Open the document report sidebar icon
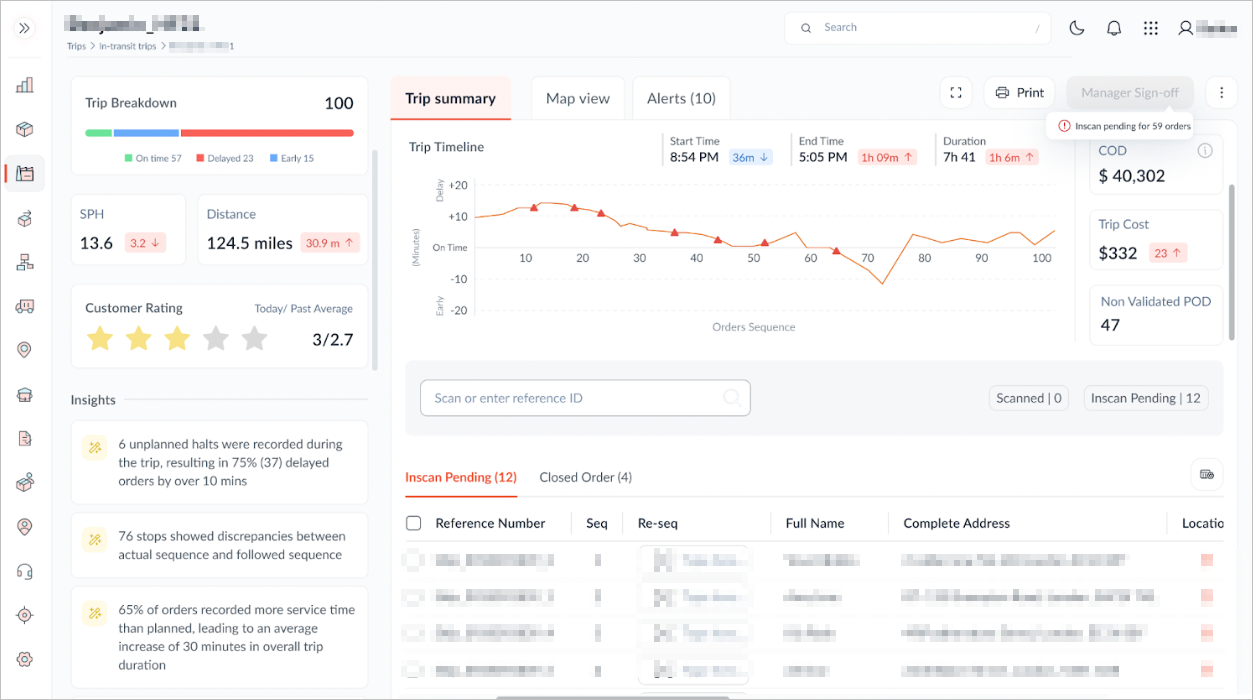1253x700 pixels. point(25,438)
